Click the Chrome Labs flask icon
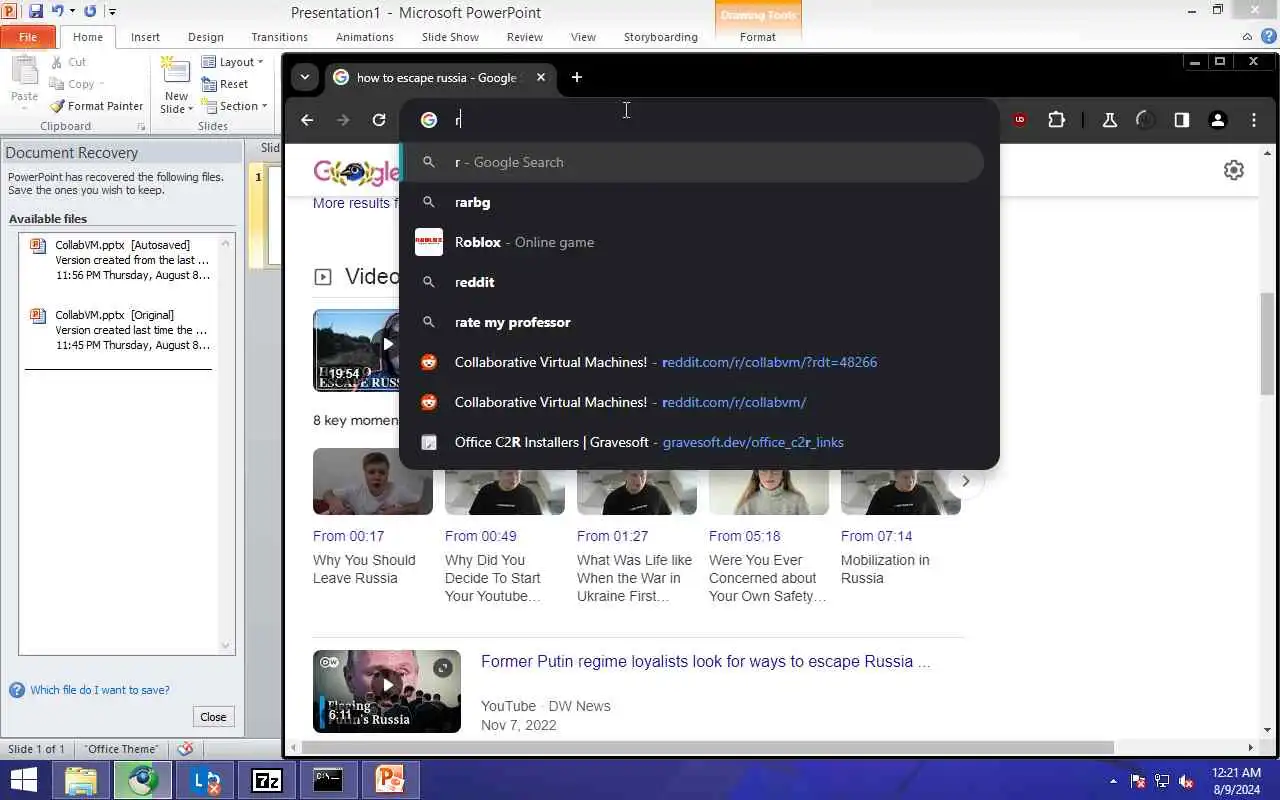This screenshot has width=1280, height=800. point(1109,120)
